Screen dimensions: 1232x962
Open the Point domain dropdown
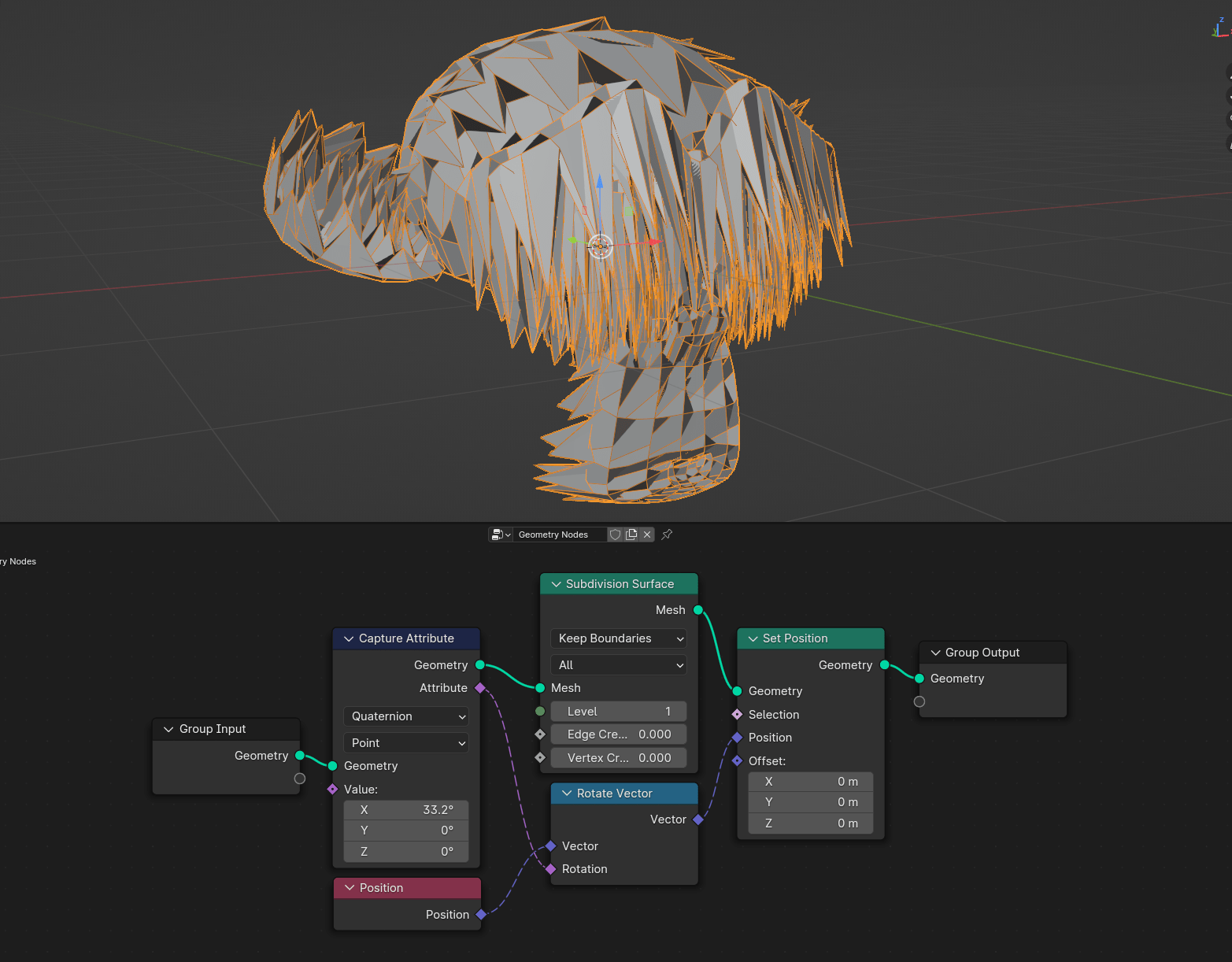point(405,742)
